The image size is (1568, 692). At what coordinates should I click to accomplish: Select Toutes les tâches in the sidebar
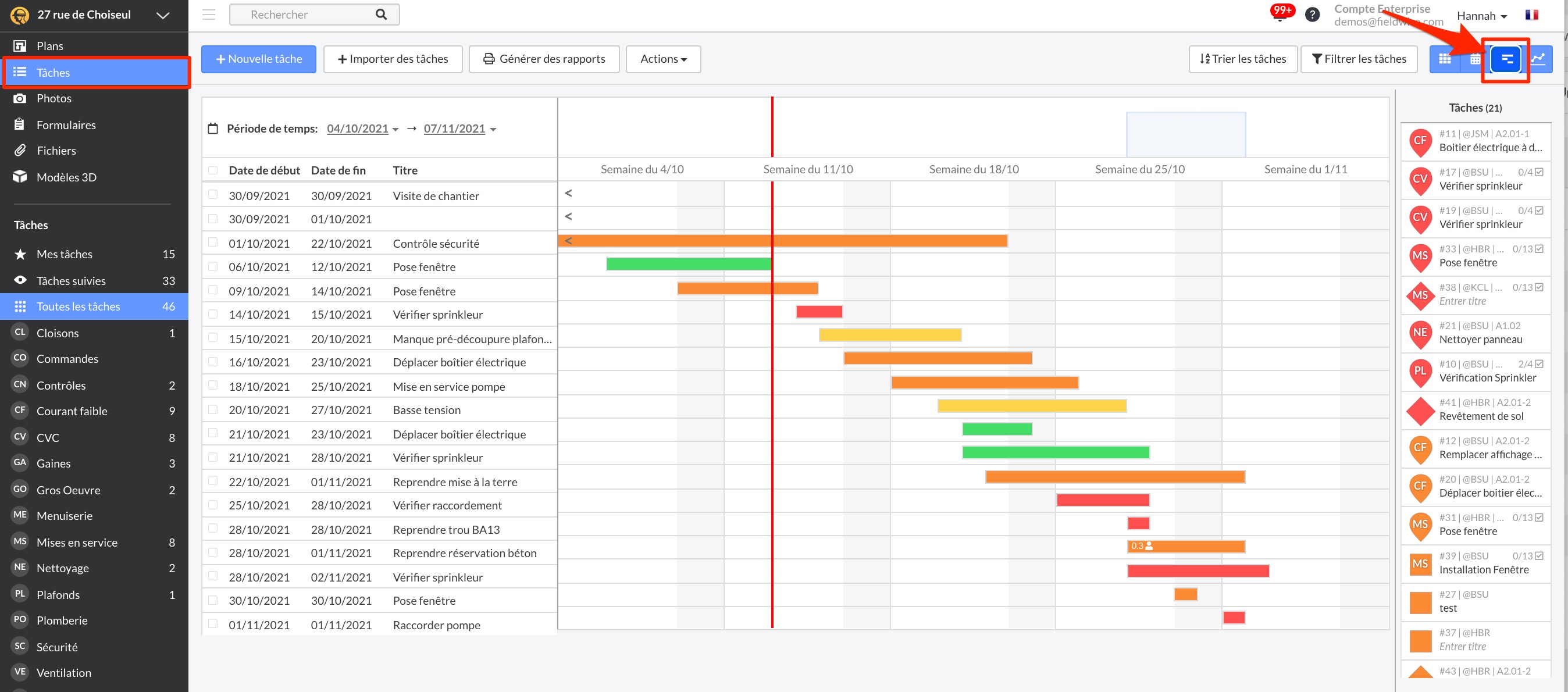pyautogui.click(x=79, y=306)
